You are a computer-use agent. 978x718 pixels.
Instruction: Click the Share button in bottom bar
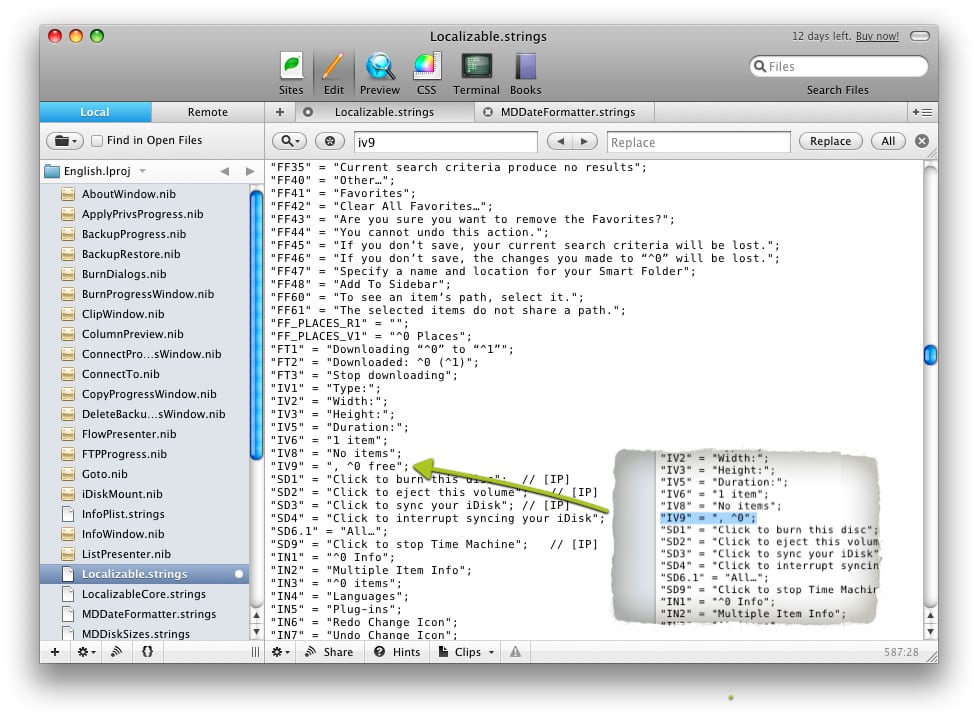point(329,652)
